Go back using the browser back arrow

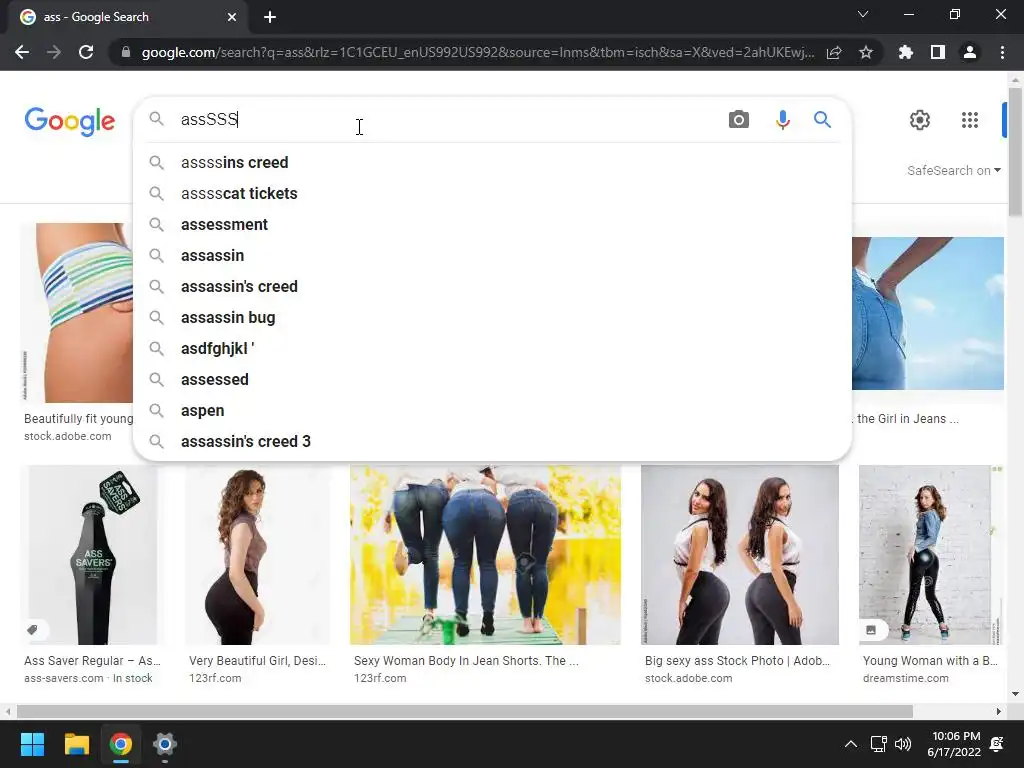click(22, 52)
